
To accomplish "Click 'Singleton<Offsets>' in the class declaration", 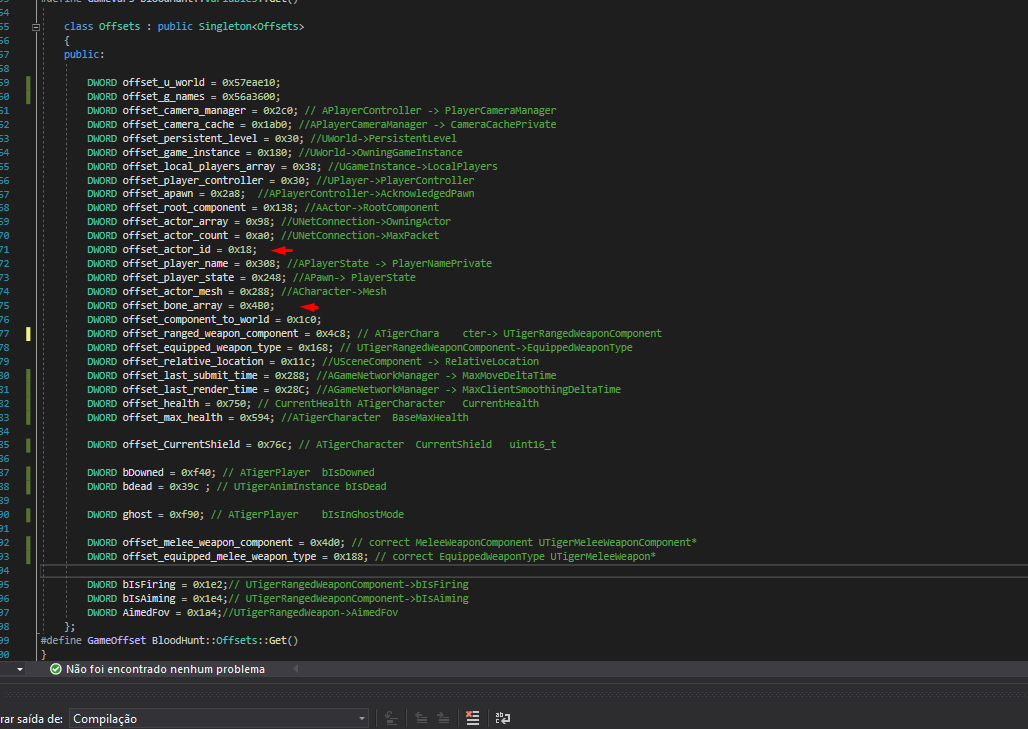I will 251,27.
